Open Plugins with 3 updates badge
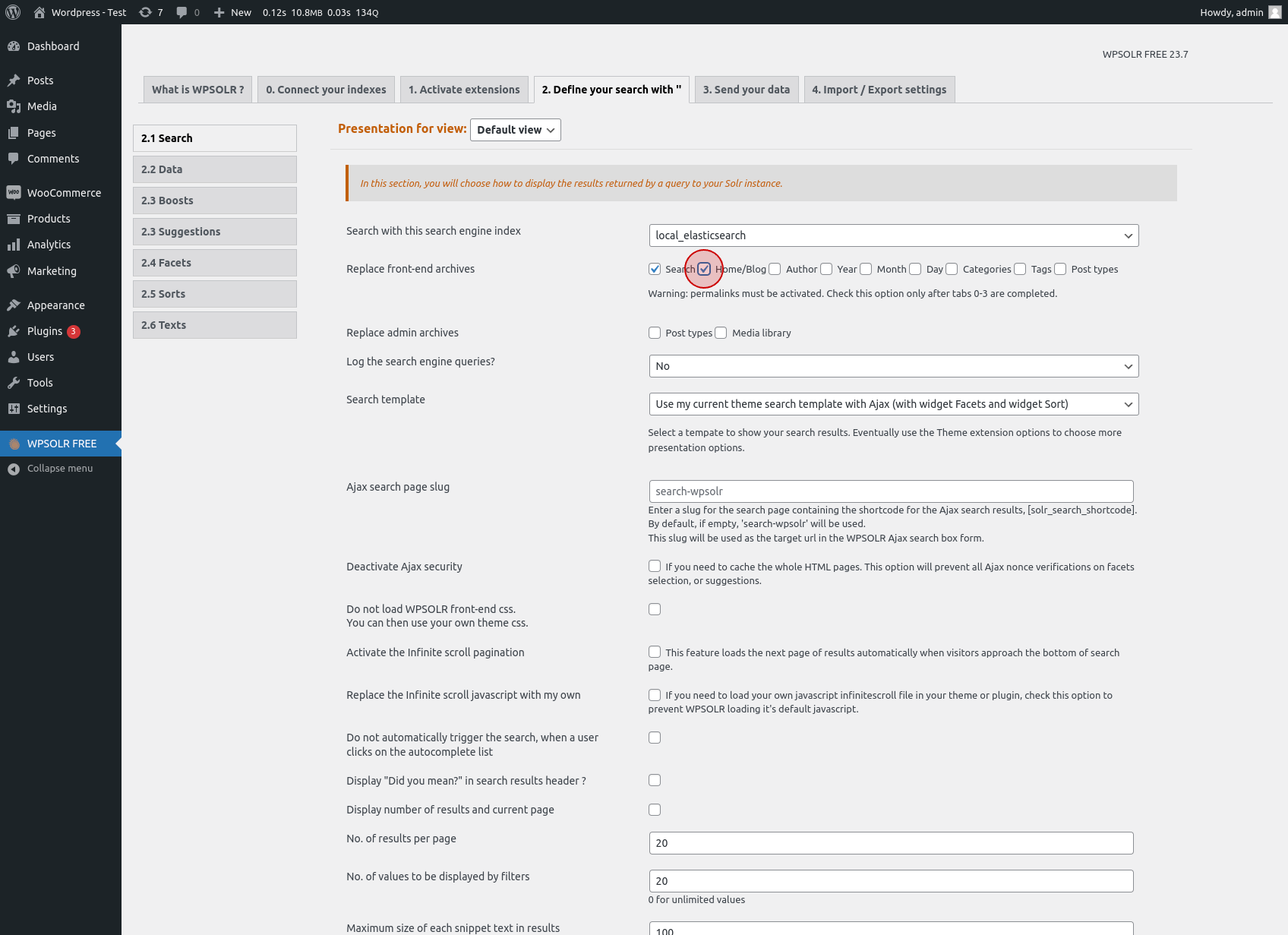The image size is (1288, 935). (61, 331)
